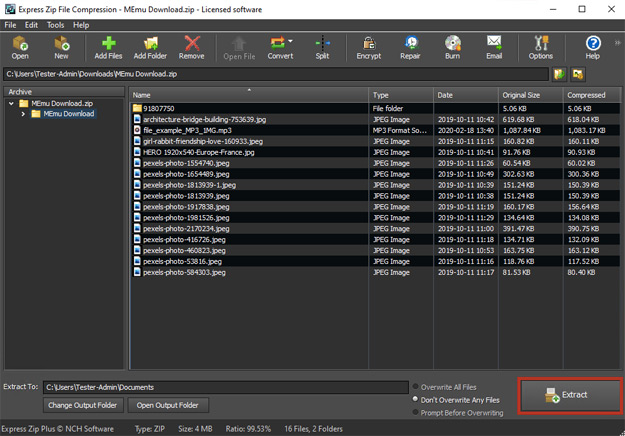Select architecture-bridge-building-753639.jpg
The width and height of the screenshot is (625, 436).
tap(375, 120)
